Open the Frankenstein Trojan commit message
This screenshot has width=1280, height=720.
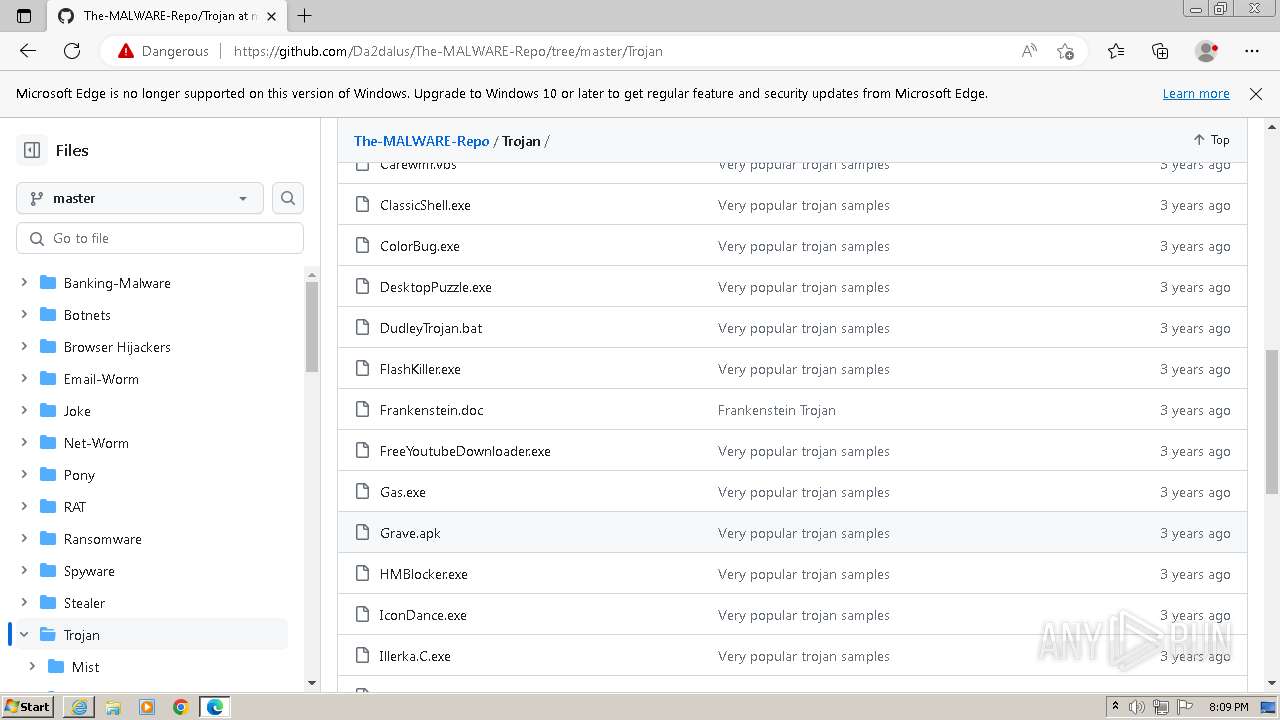pyautogui.click(x=777, y=410)
